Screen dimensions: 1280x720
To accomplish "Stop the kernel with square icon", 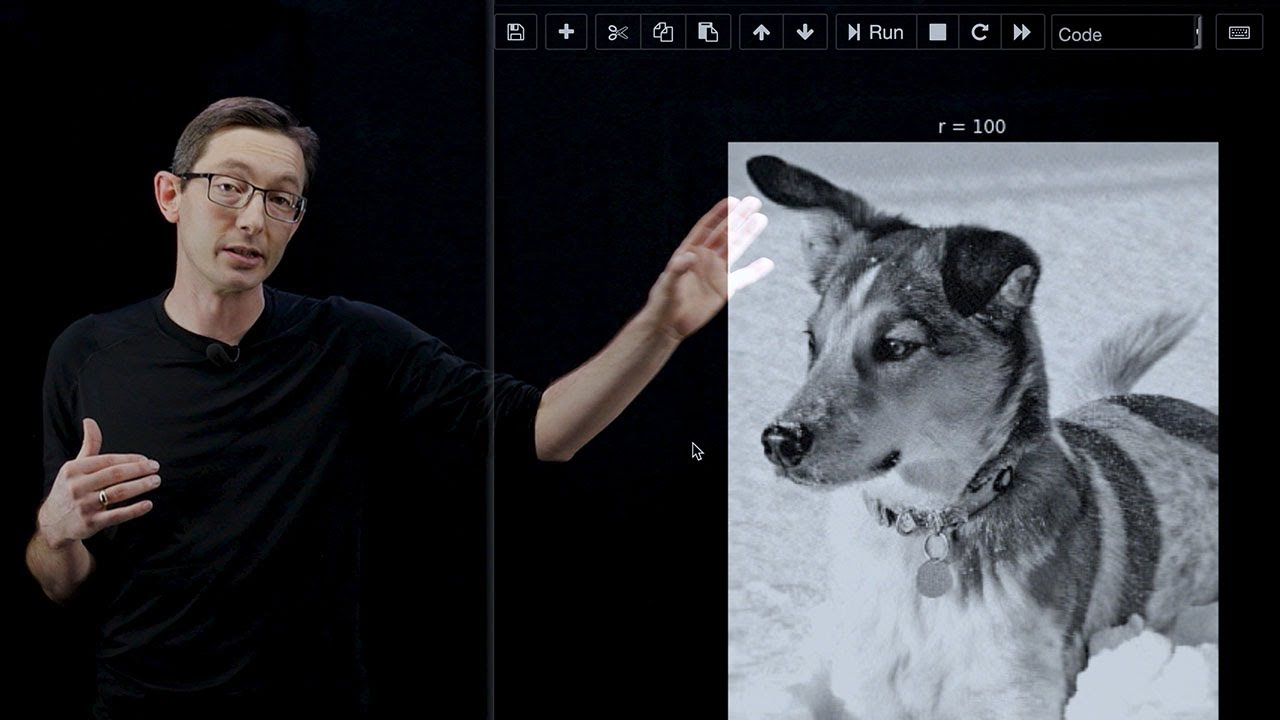I will pyautogui.click(x=937, y=32).
